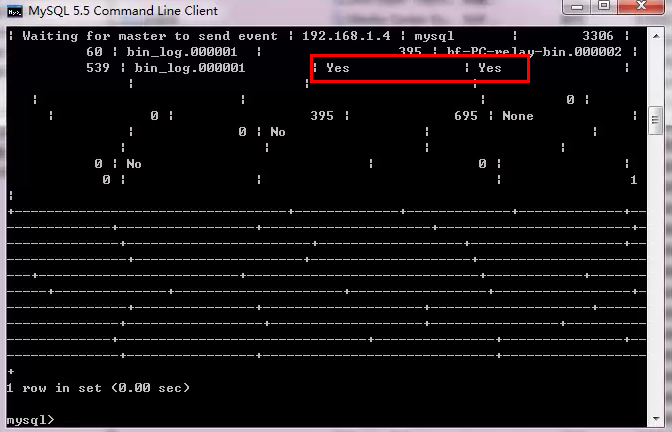The width and height of the screenshot is (672, 432).
Task: Click the relay-bin.000002 file name
Action: pos(534,52)
